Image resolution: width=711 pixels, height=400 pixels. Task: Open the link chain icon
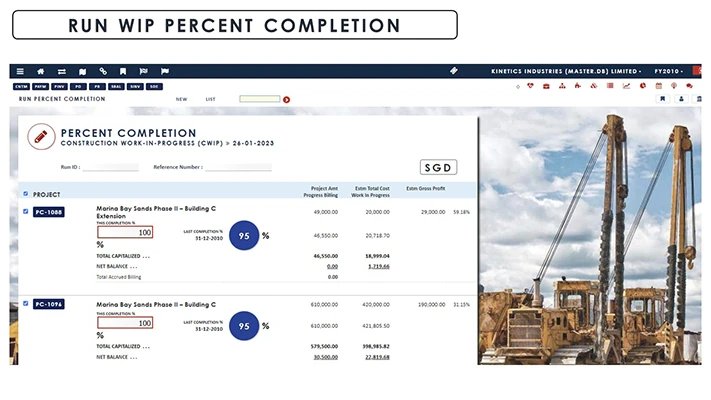pyautogui.click(x=103, y=71)
